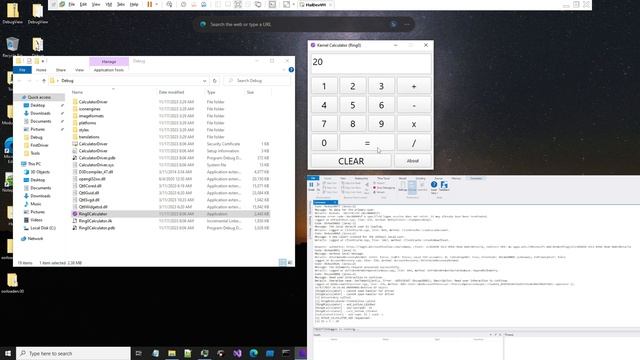Click the taskbar search box
640x360 pixels.
point(73,353)
